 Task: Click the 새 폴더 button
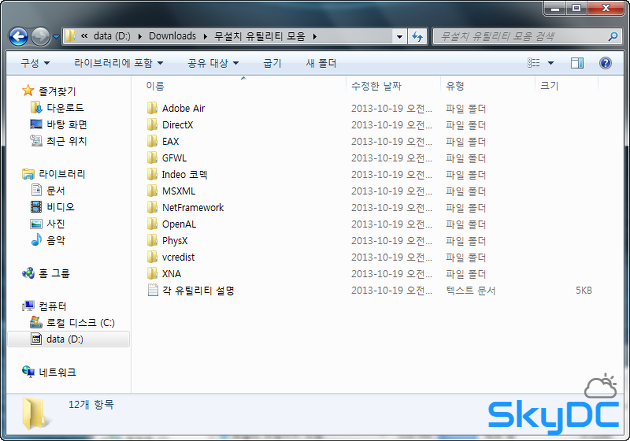[321, 63]
